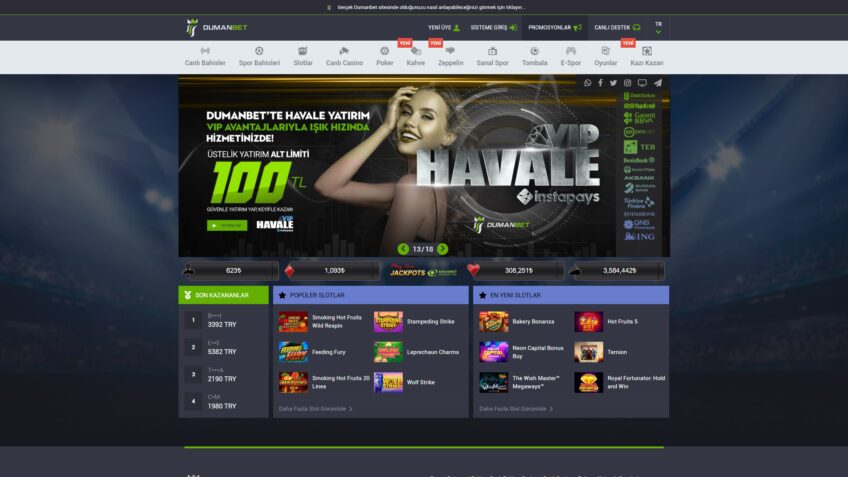Go to next banner slide arrow
848x477 pixels.
coord(443,249)
